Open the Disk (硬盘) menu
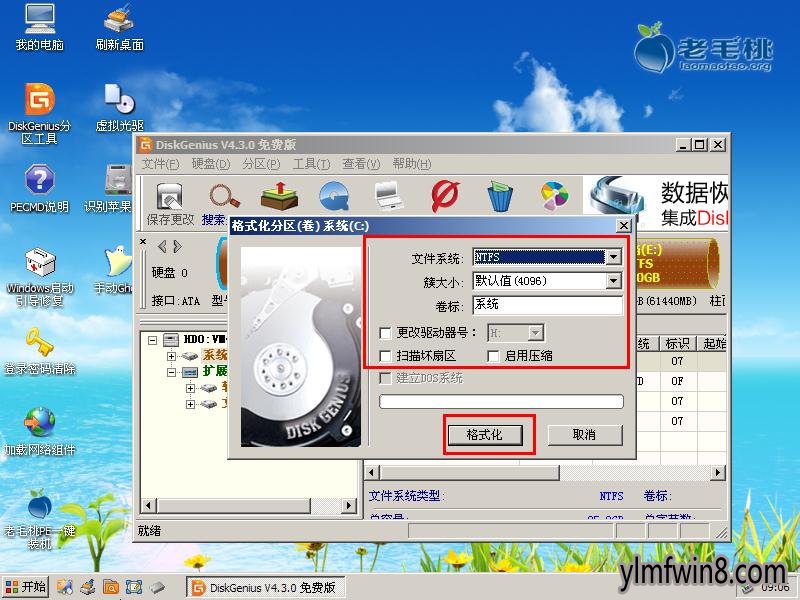 [x=211, y=164]
